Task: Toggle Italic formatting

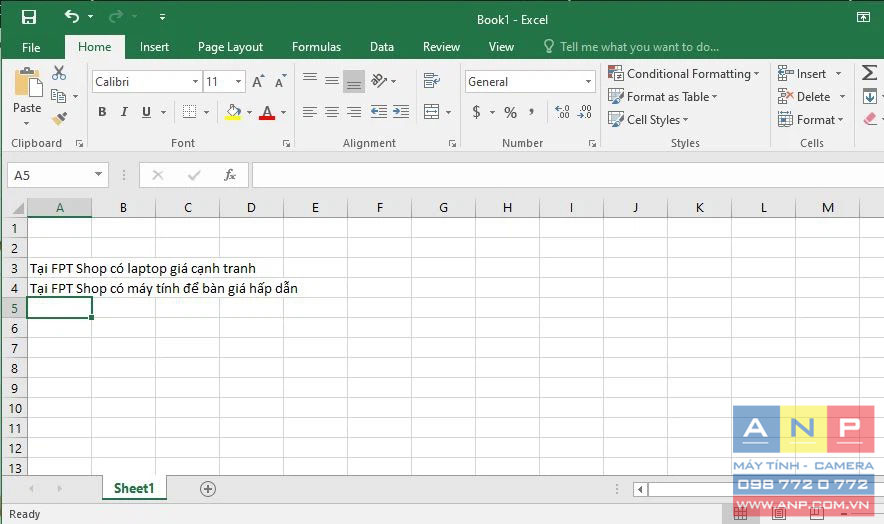Action: coord(124,112)
